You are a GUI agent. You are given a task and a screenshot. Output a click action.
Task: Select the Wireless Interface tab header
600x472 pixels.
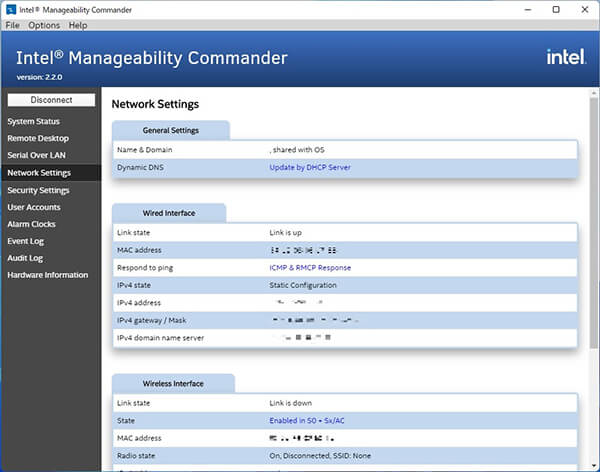pyautogui.click(x=173, y=384)
